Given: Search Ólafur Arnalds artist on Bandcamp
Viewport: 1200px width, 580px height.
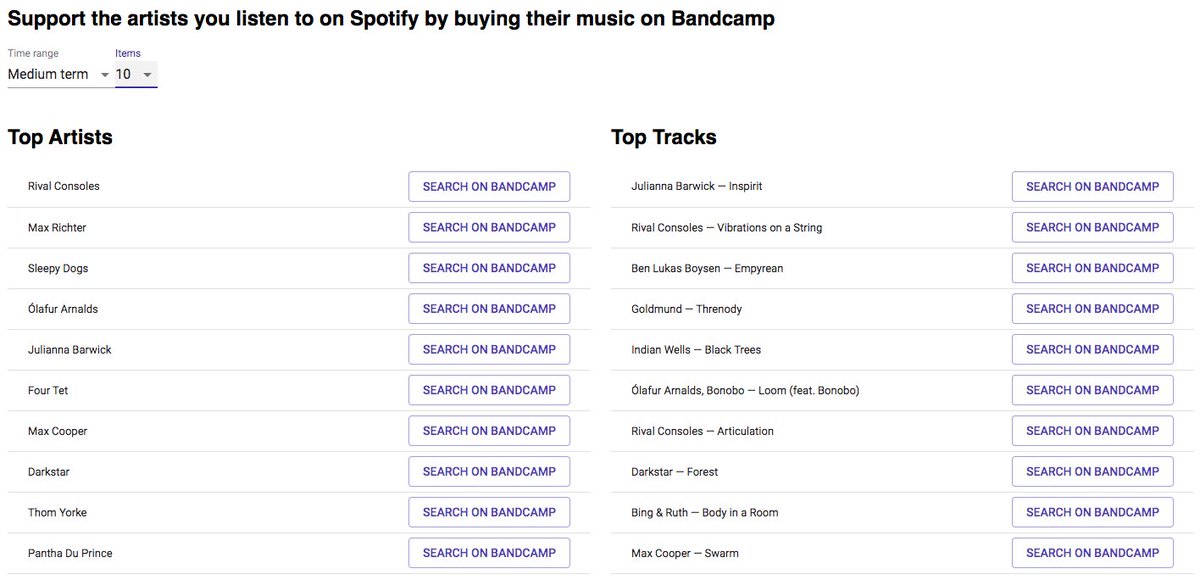Looking at the screenshot, I should click(x=489, y=309).
